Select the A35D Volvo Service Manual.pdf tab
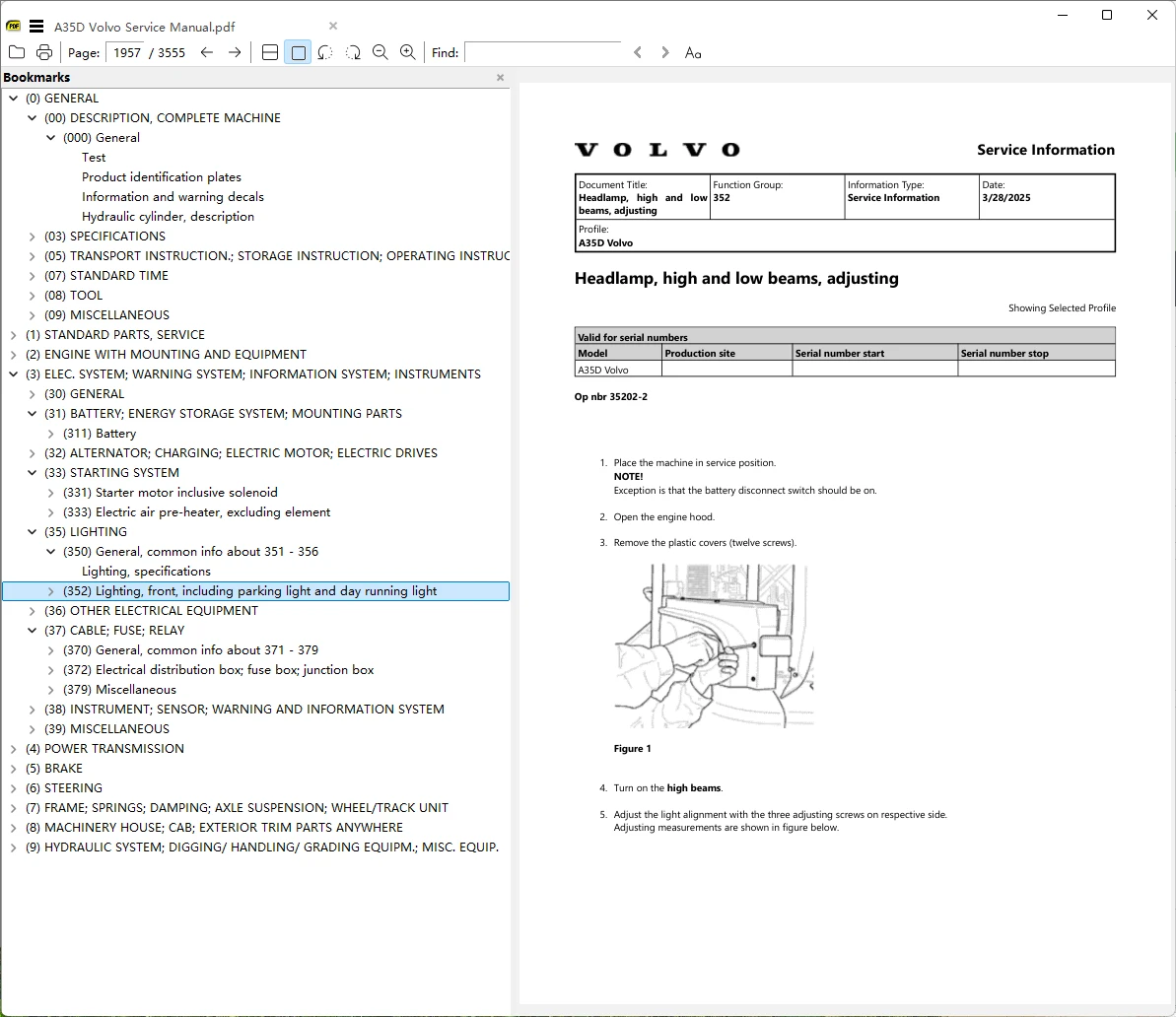This screenshot has height=1017, width=1176. 144,27
